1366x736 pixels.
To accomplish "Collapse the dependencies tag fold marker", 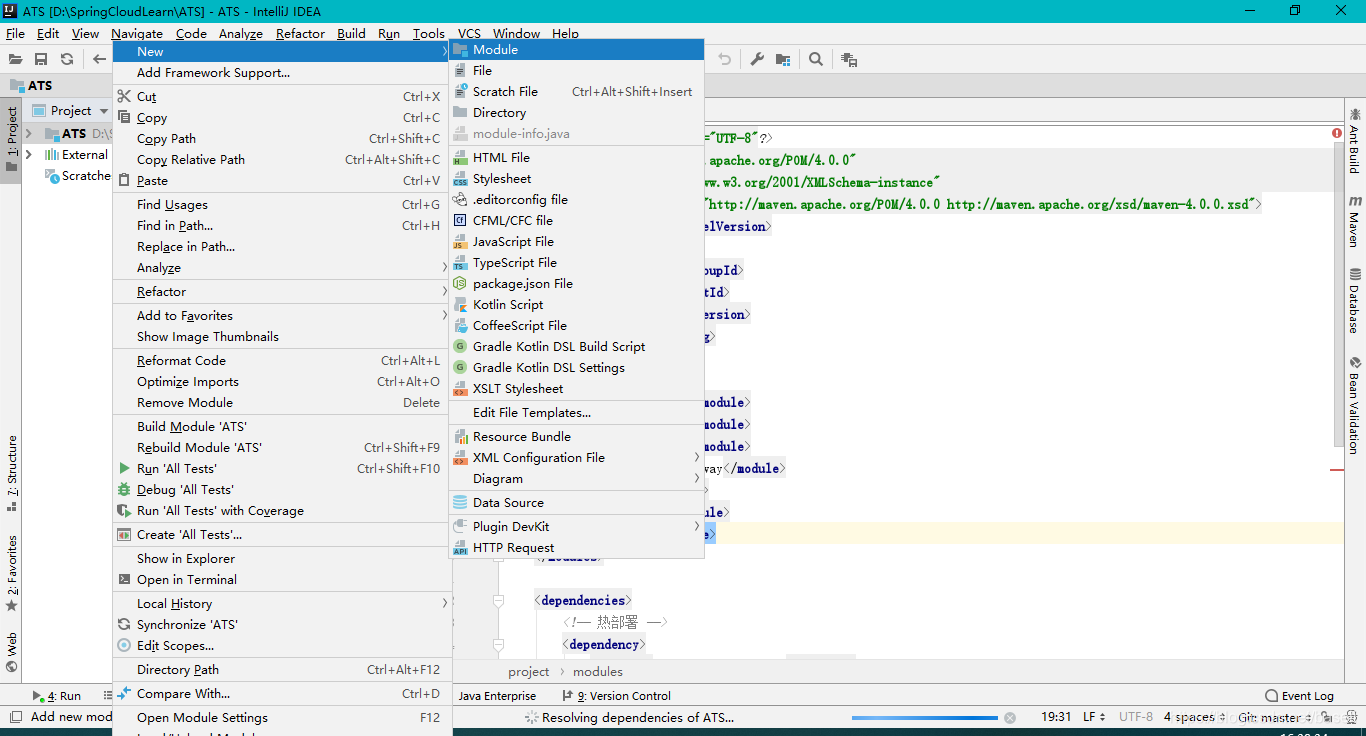I will click(498, 601).
